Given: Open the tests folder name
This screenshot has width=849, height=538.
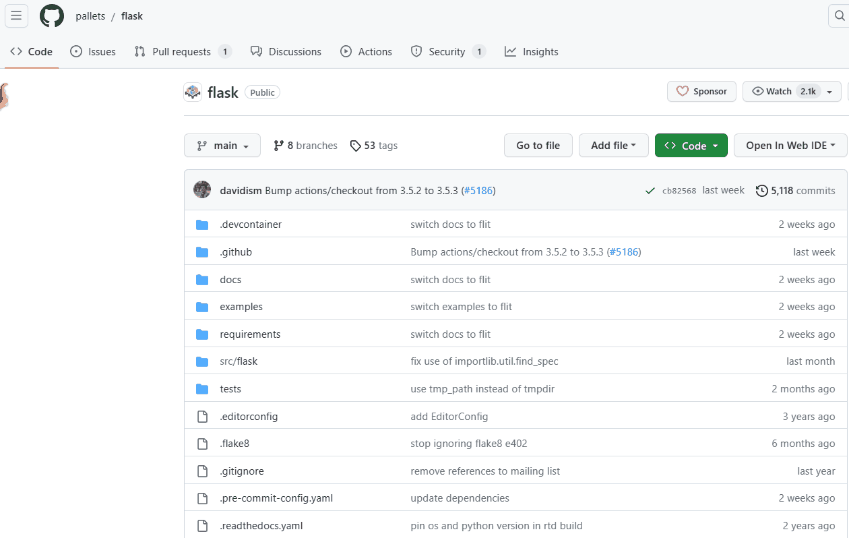Looking at the screenshot, I should point(231,389).
